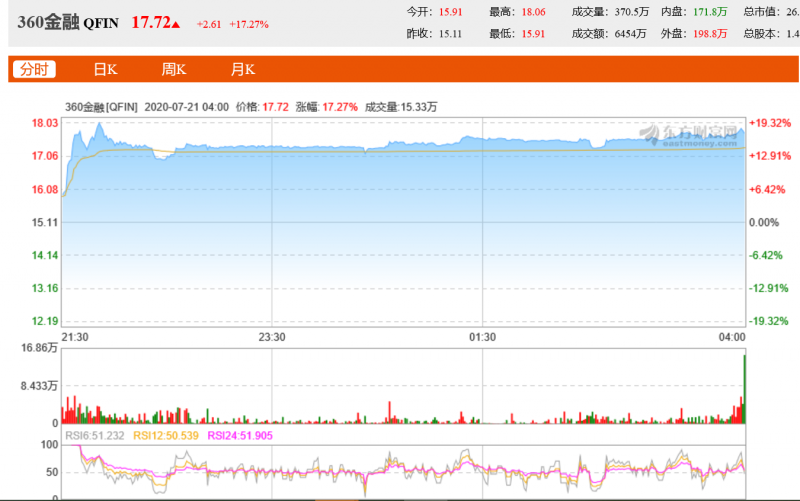Click the +2.61 price change value
Viewport: 800px width, 501px height.
[209, 24]
